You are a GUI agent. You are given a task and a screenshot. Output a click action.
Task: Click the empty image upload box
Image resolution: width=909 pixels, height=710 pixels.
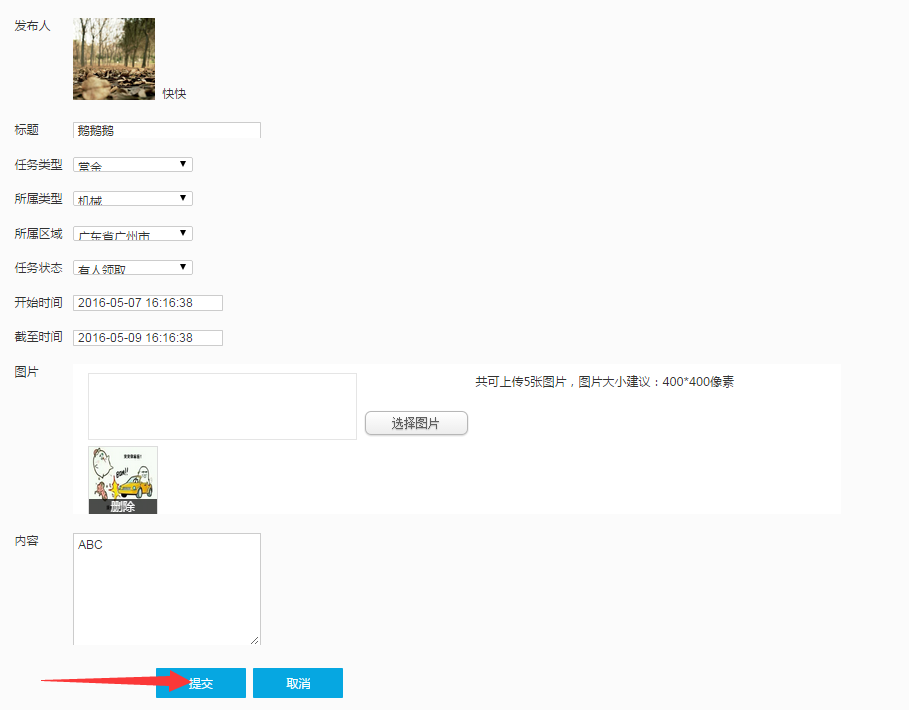(222, 406)
